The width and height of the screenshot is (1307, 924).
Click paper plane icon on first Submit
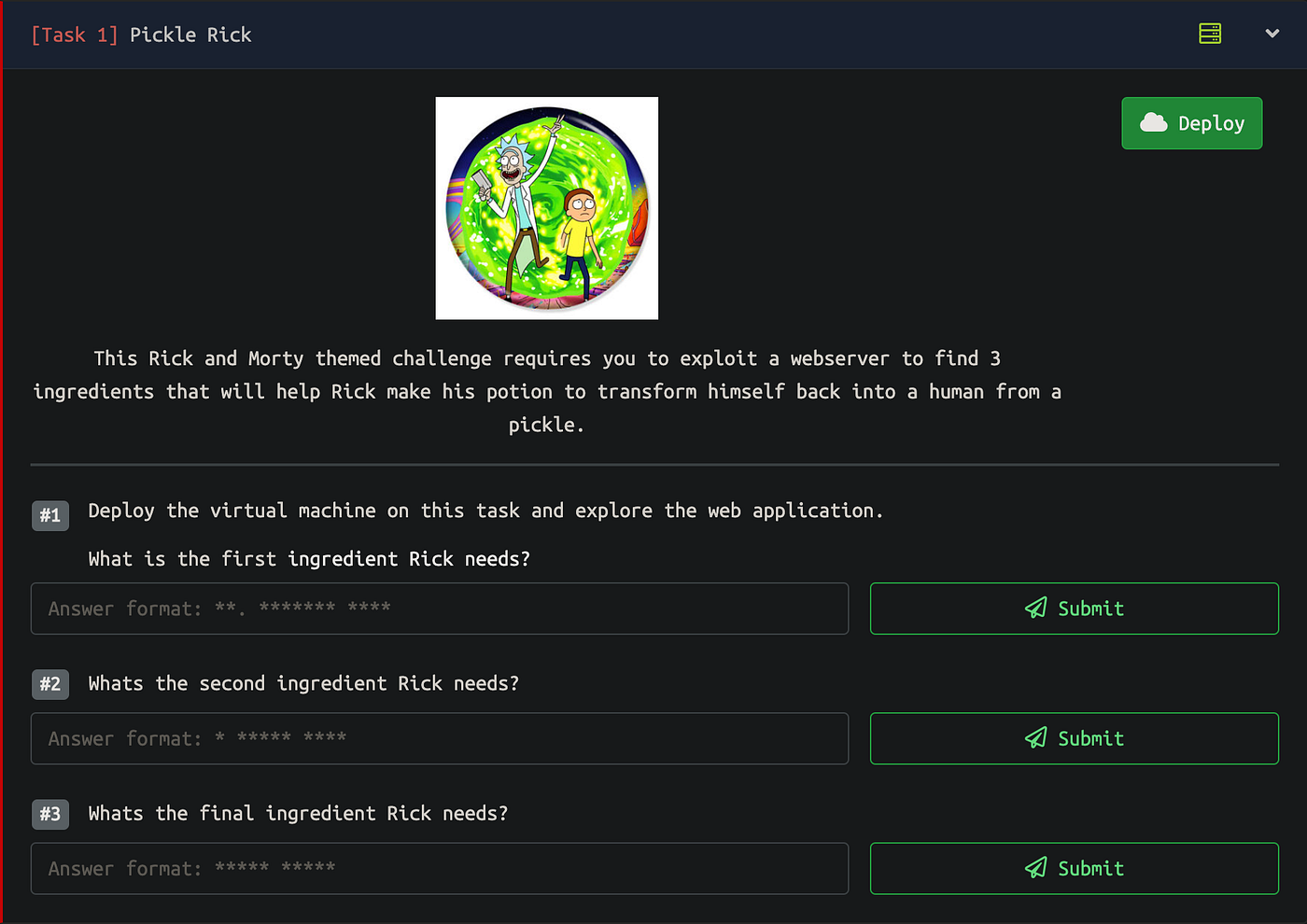click(1035, 609)
